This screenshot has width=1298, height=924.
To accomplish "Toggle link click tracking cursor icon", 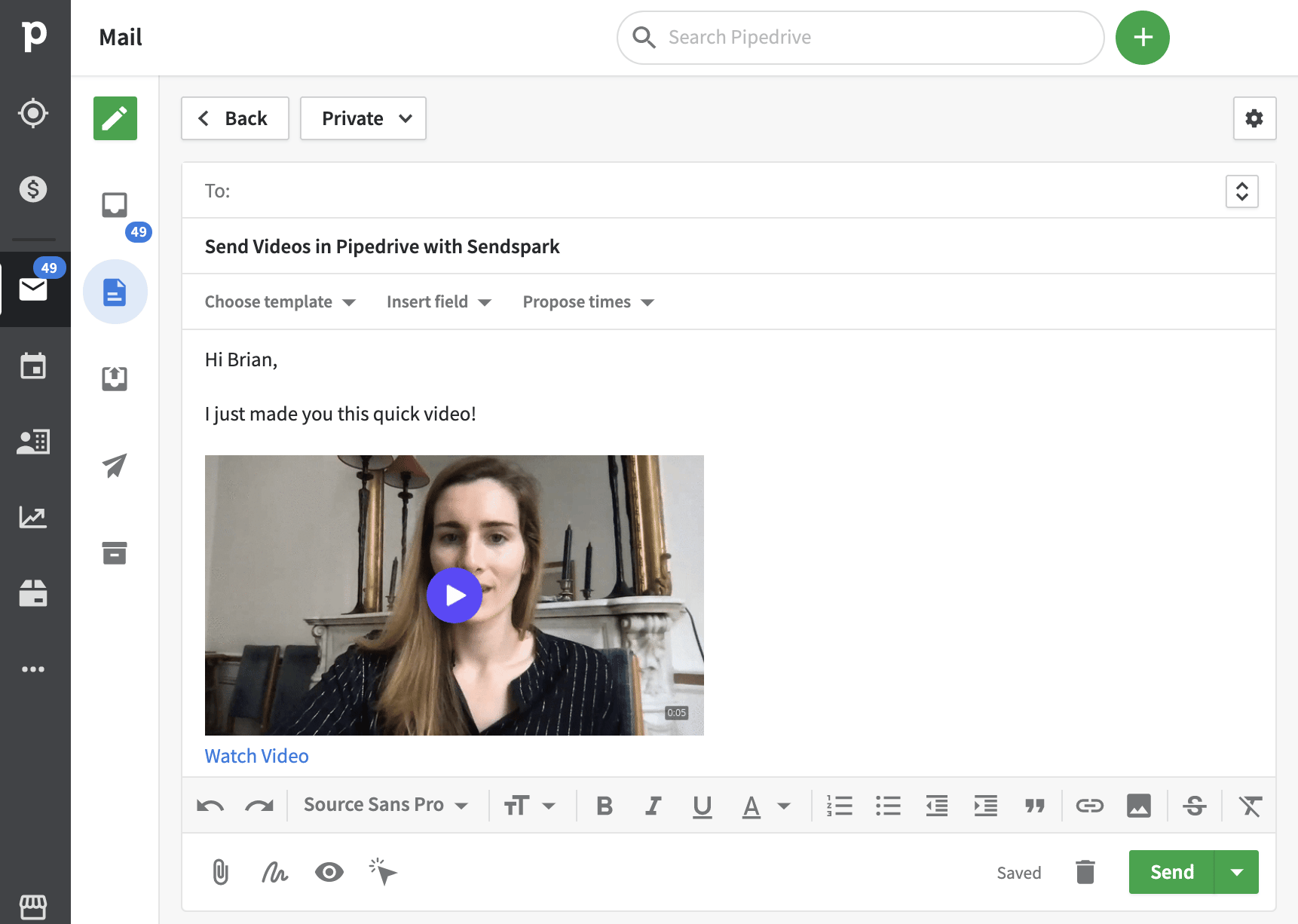I will pyautogui.click(x=383, y=872).
